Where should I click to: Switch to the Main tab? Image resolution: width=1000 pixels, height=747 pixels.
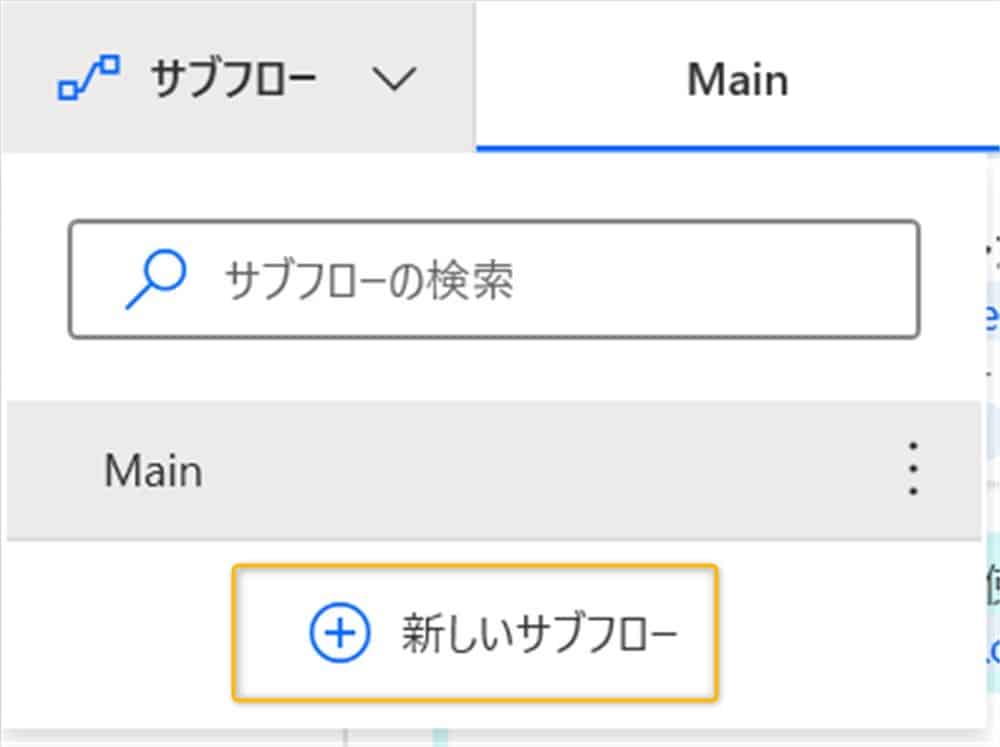[737, 79]
